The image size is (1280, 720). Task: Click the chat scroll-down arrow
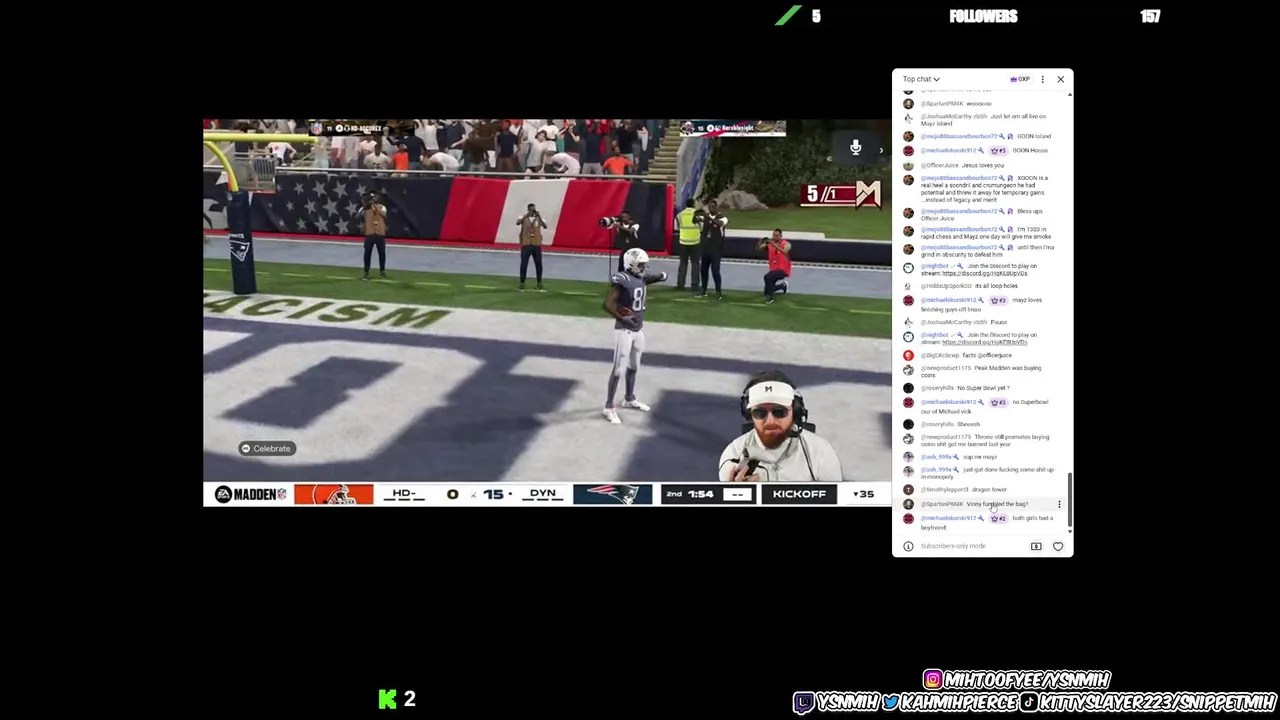pyautogui.click(x=1070, y=532)
